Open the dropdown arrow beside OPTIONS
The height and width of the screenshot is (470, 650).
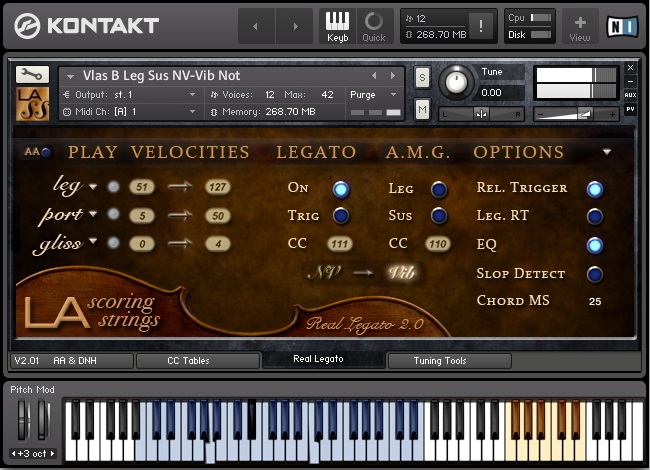(x=607, y=152)
